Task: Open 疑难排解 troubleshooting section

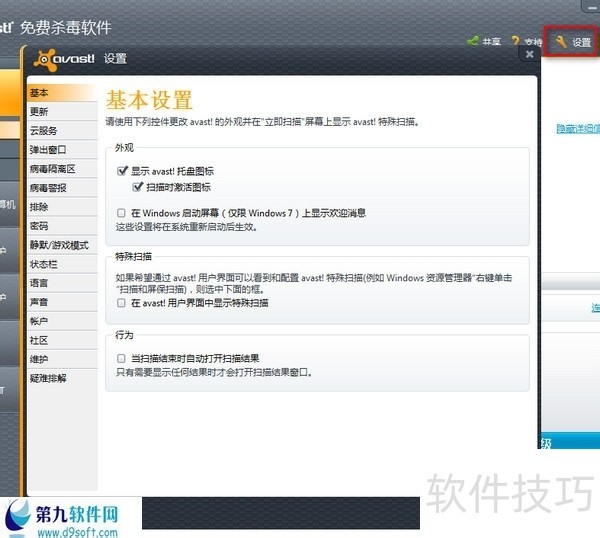Action: (48, 378)
